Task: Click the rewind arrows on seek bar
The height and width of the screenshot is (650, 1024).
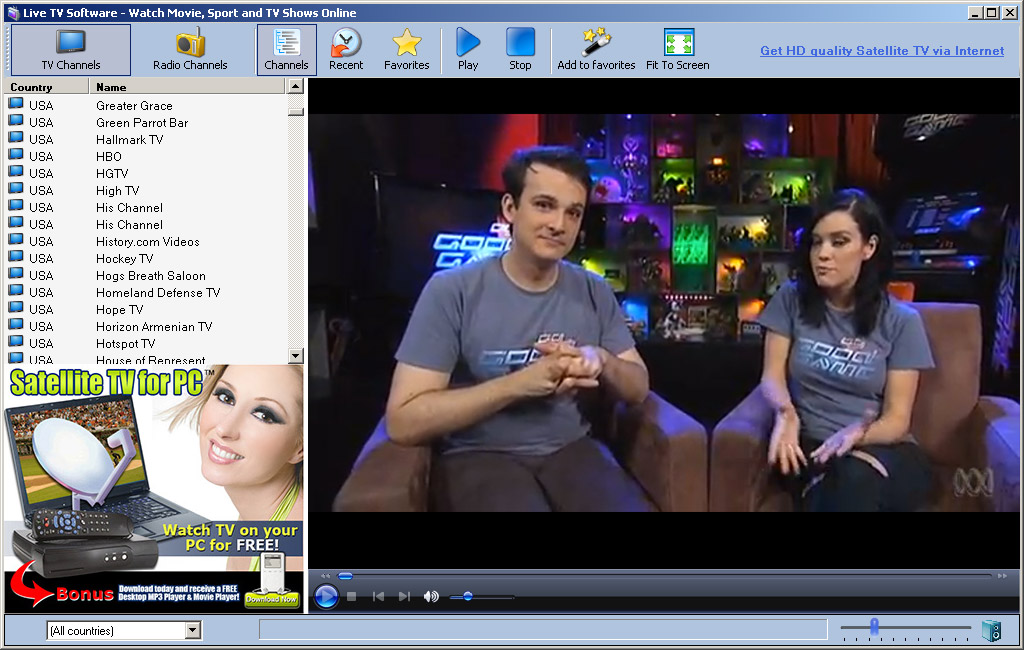Action: click(x=325, y=576)
